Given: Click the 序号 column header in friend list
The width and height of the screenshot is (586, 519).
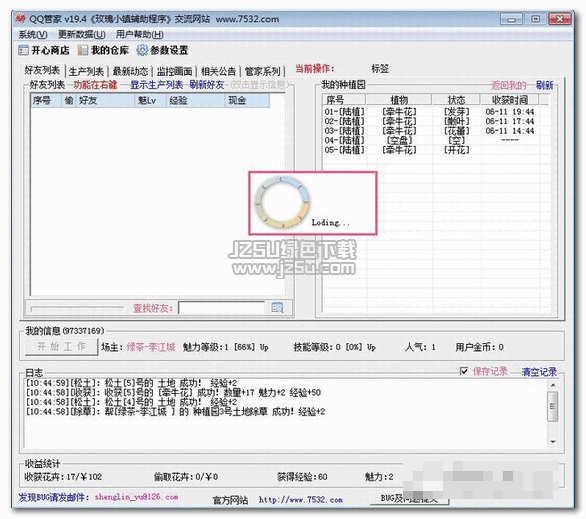Looking at the screenshot, I should (x=46, y=101).
